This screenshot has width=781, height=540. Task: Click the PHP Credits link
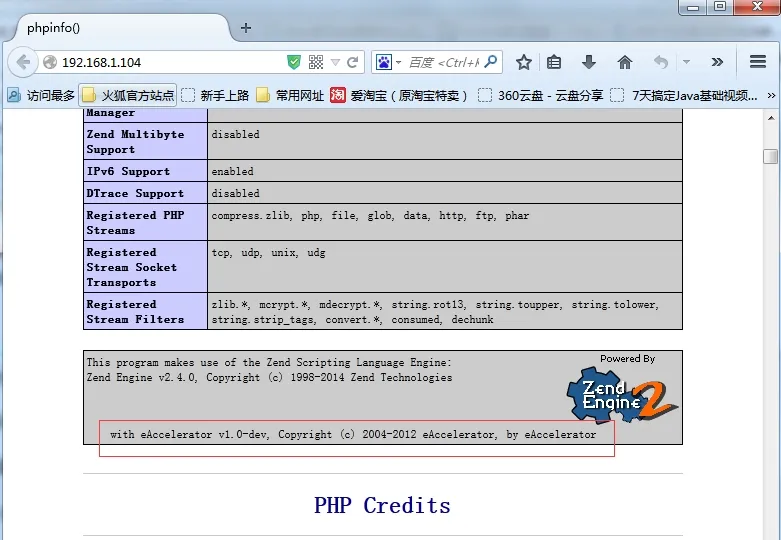coord(383,505)
